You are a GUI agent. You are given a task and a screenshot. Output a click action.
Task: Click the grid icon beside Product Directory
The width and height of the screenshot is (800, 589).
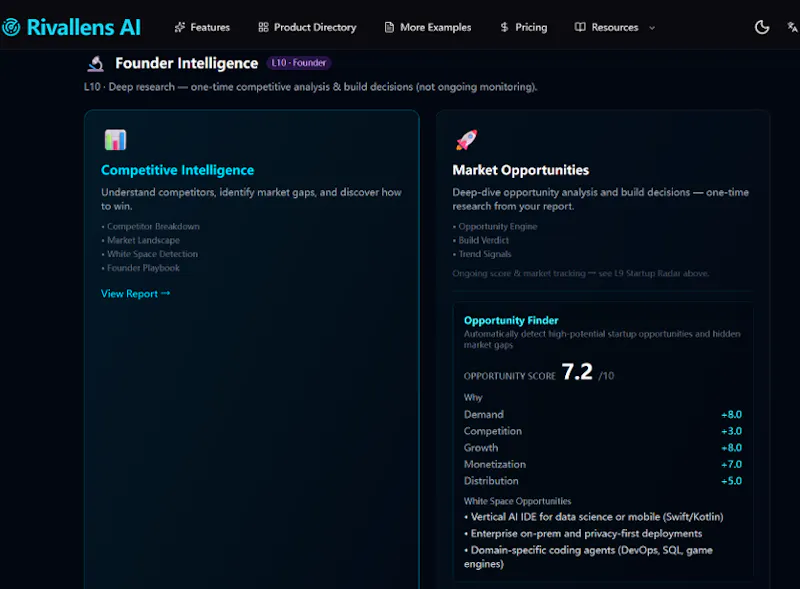[x=263, y=27]
